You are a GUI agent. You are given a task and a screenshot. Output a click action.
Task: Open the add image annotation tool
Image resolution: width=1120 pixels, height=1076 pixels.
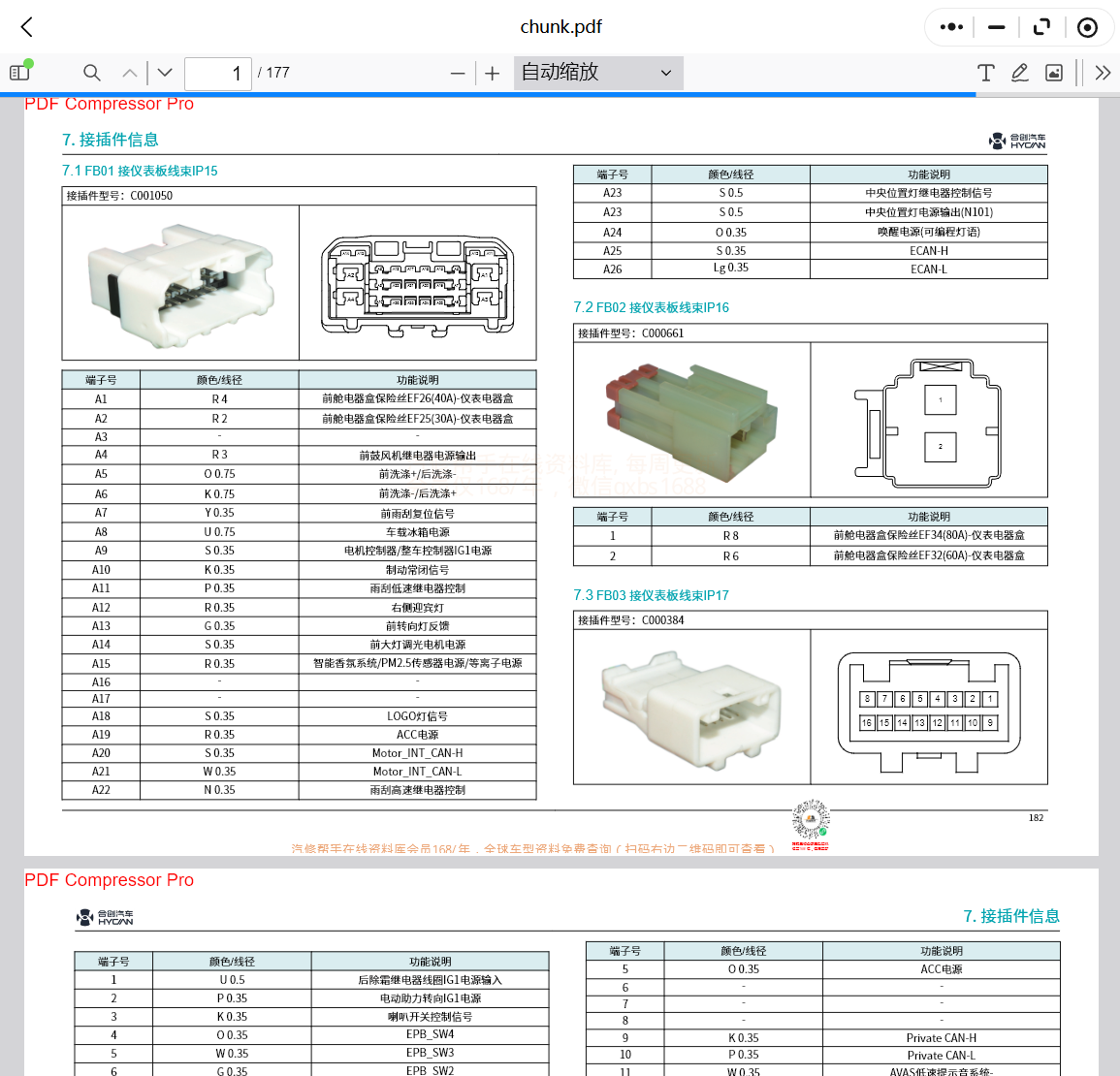click(x=1053, y=73)
